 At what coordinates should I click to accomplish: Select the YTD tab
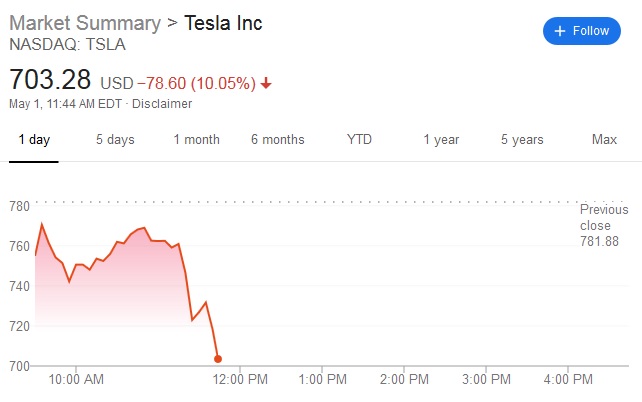point(359,139)
